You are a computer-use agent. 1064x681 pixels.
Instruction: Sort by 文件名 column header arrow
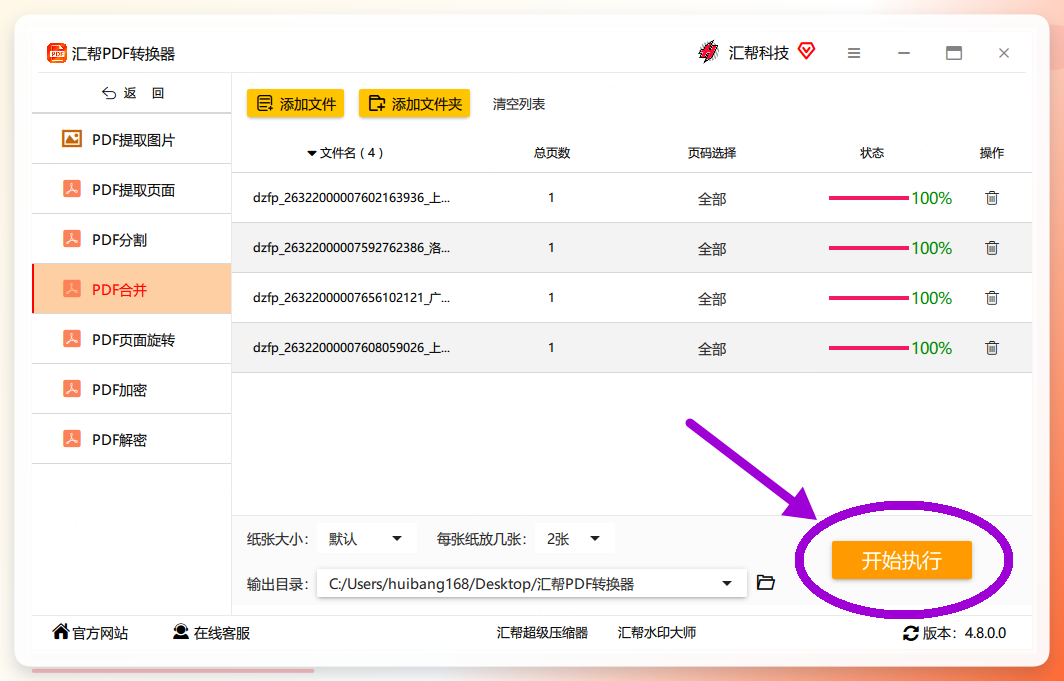[311, 154]
